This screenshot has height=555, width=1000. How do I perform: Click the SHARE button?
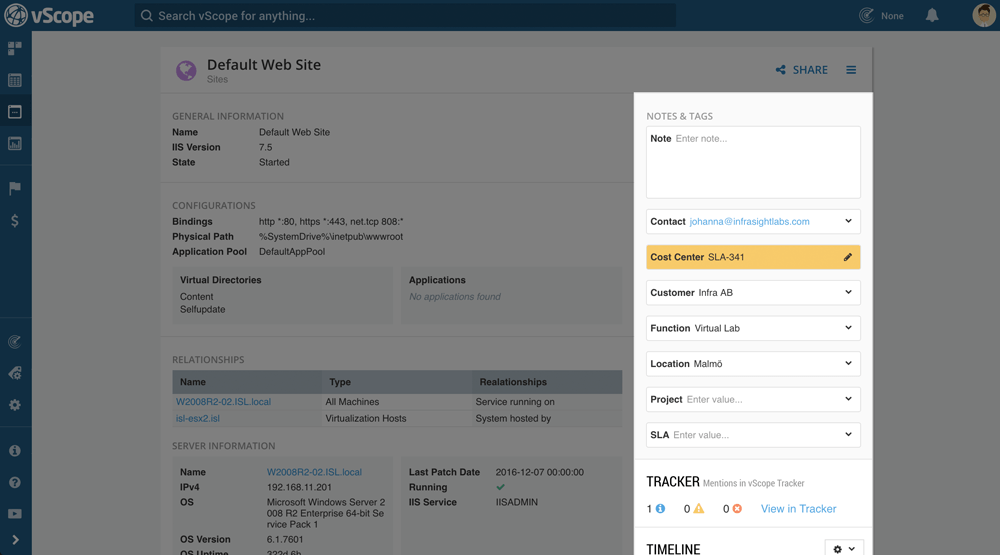tap(802, 70)
